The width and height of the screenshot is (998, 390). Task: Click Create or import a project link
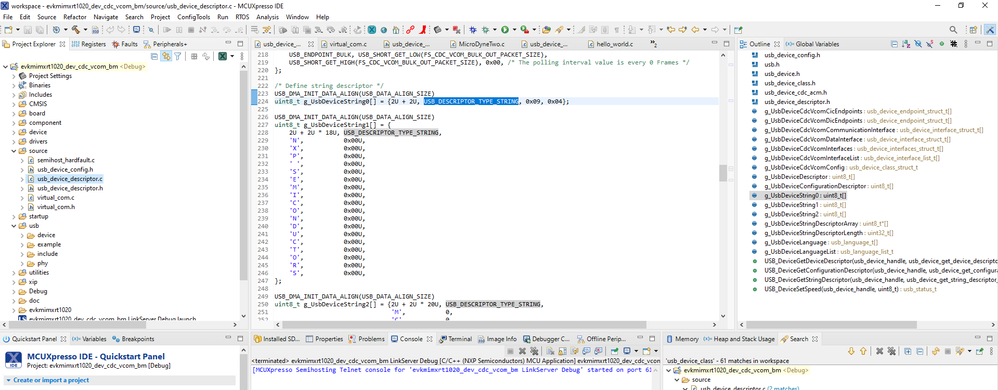[52, 380]
